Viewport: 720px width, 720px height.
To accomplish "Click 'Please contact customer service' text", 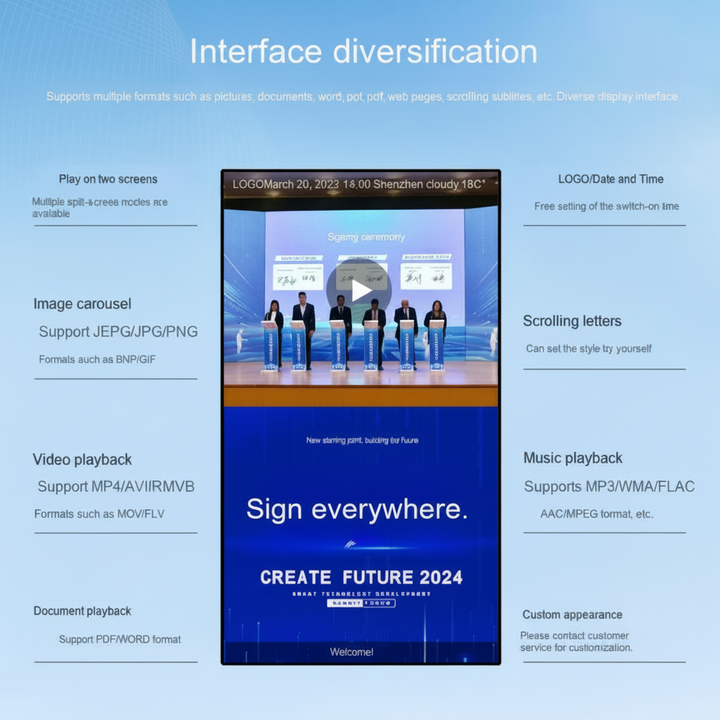I will (x=576, y=641).
